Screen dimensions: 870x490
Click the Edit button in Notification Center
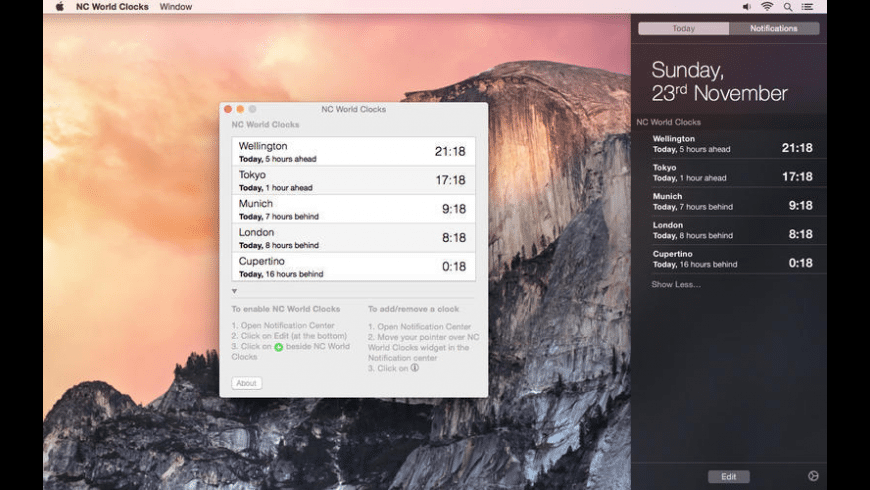coord(729,476)
